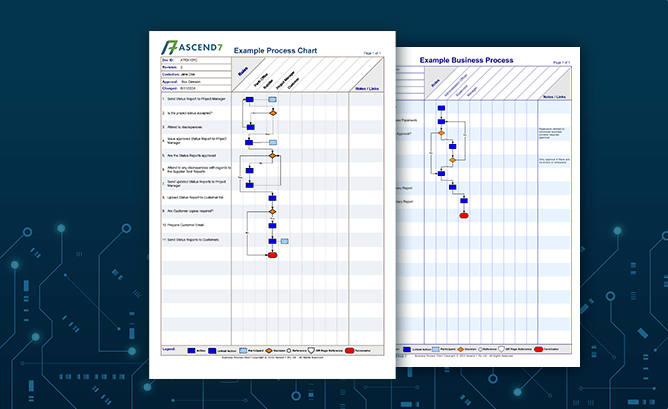
Task: Click the blue action box for step 10
Action: (272, 227)
